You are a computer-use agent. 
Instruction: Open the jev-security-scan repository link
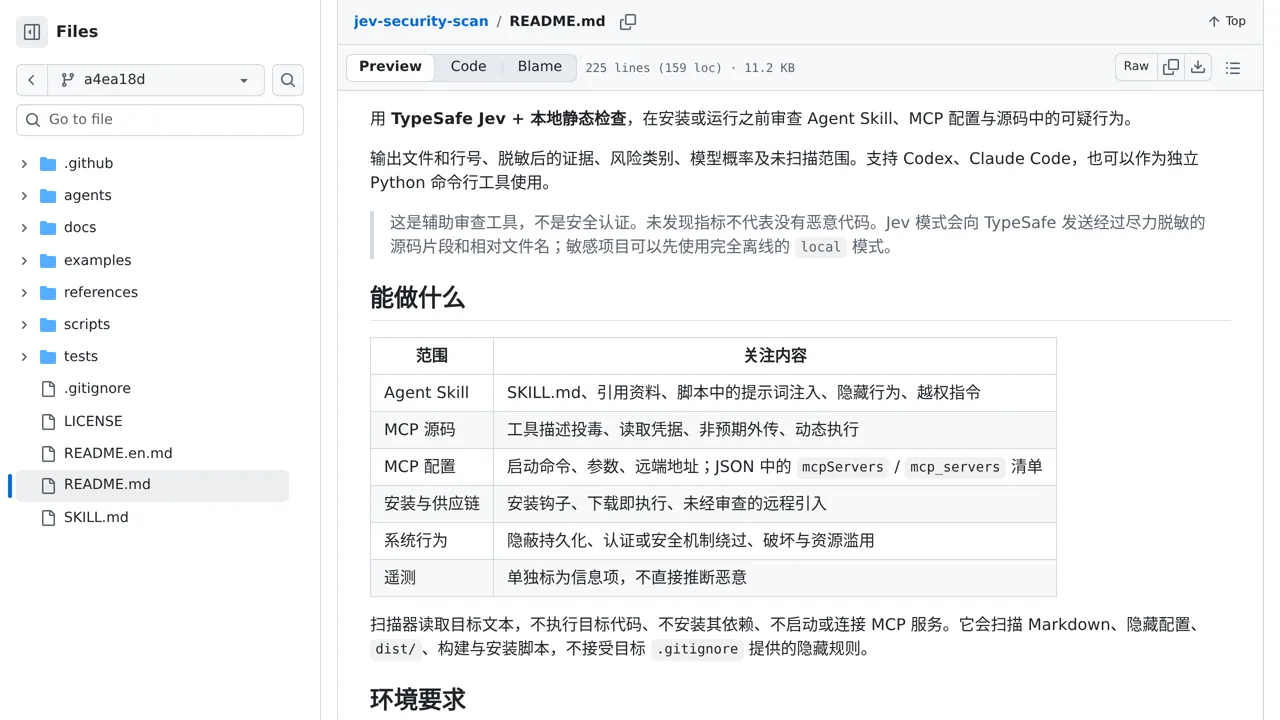point(421,21)
